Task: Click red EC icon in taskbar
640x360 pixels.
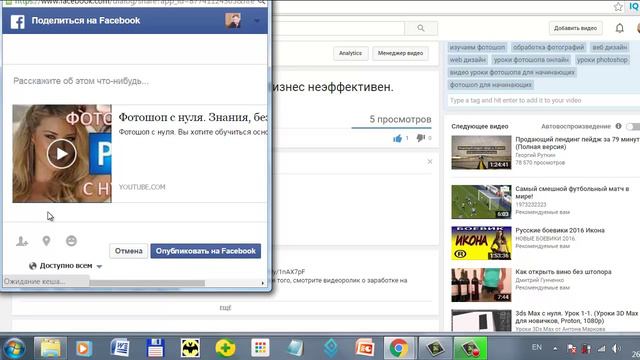Action: (364, 348)
